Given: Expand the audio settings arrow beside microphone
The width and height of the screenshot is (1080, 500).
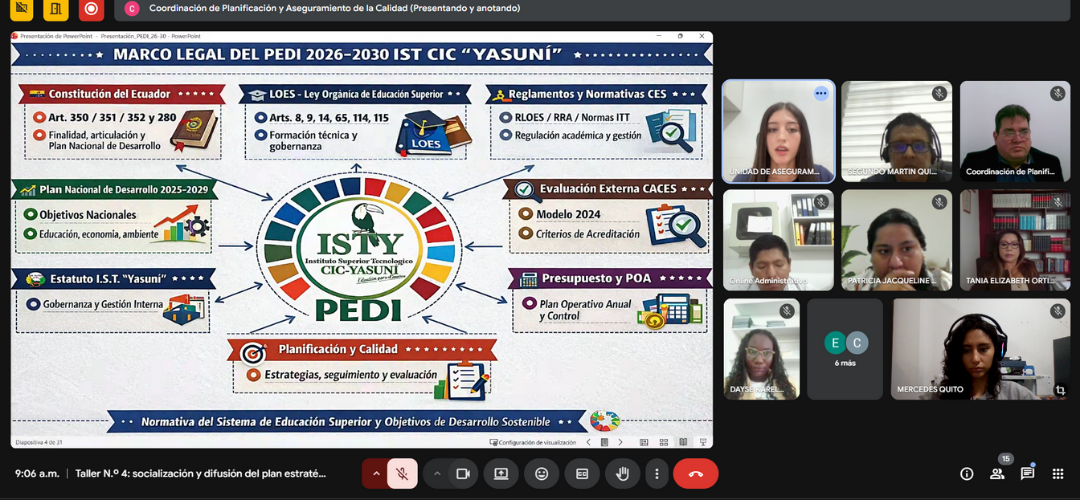Looking at the screenshot, I should coord(376,473).
